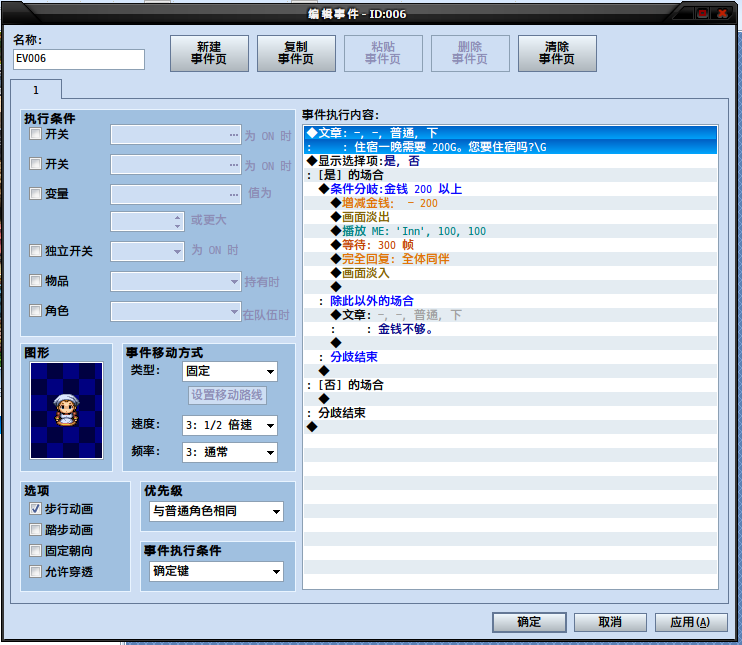Select the 条件分歧:金钱 200 以上 command
Screen dimensions: 742x645
coord(510,189)
